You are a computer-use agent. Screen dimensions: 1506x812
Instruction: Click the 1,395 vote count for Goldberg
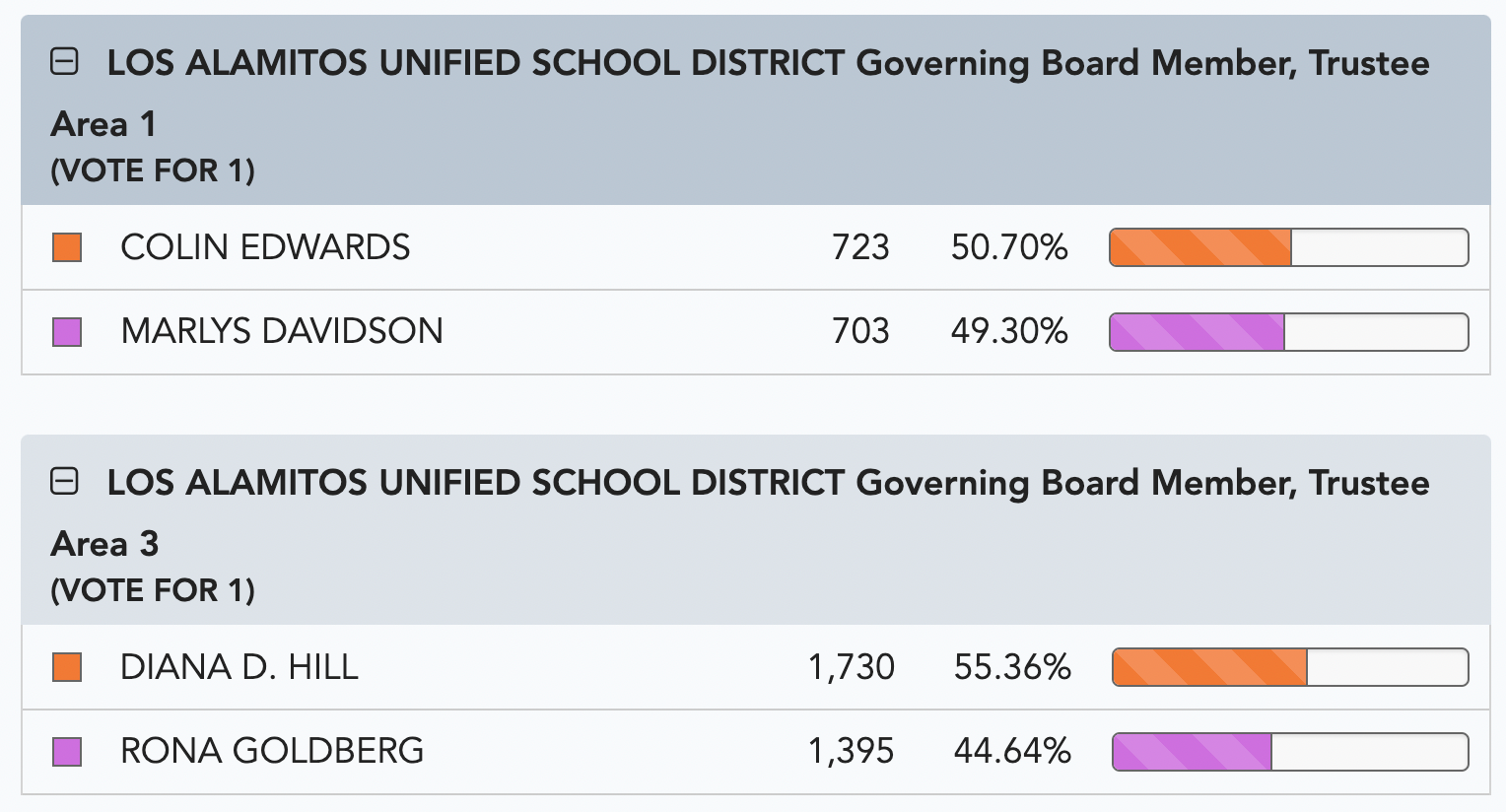tap(852, 752)
